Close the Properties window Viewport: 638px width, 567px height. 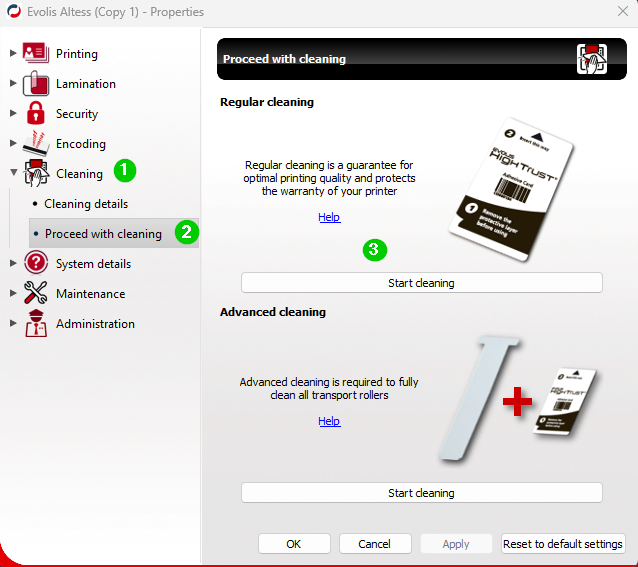pos(623,11)
